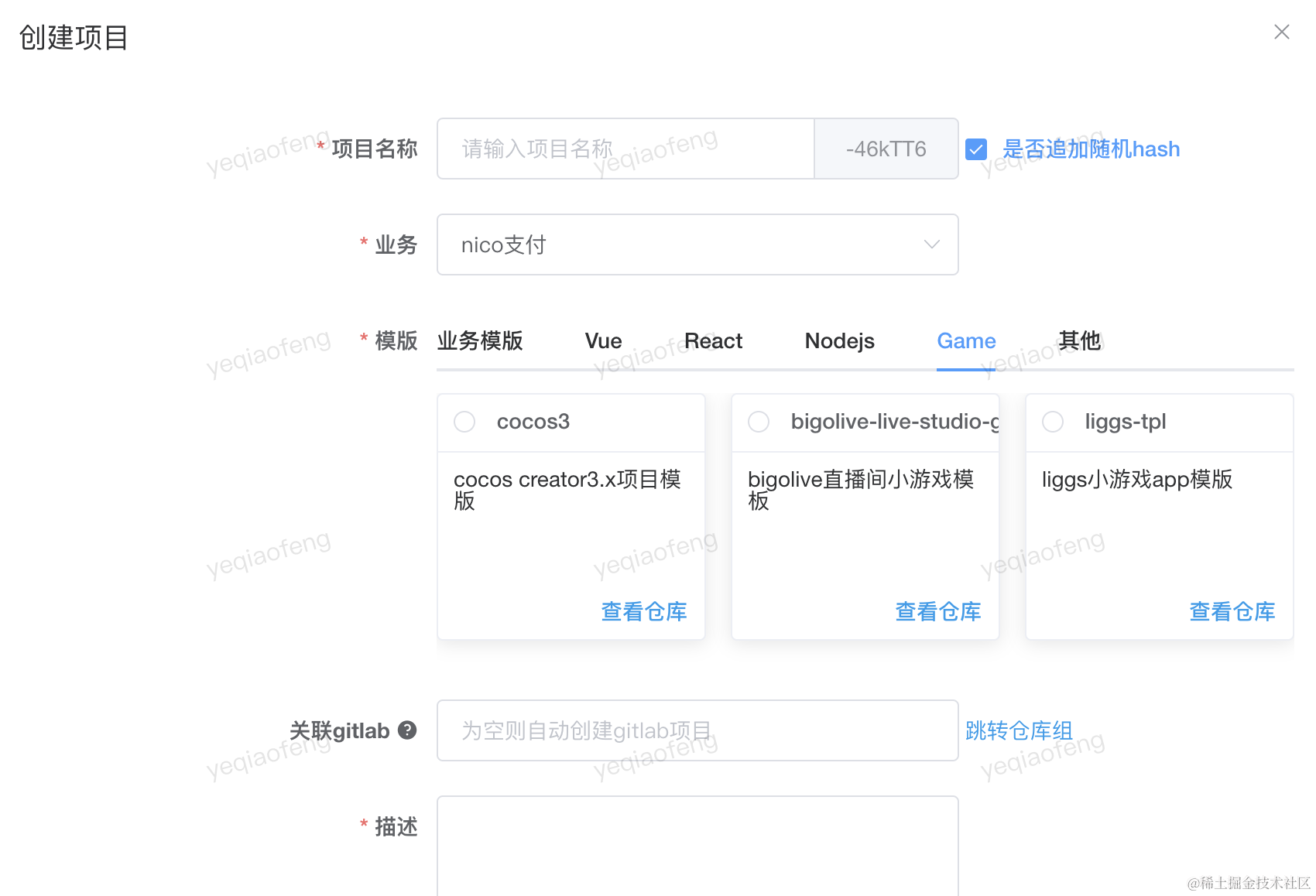Viewport: 1316px width, 896px height.
Task: Switch to the Vue tab
Action: coord(603,340)
